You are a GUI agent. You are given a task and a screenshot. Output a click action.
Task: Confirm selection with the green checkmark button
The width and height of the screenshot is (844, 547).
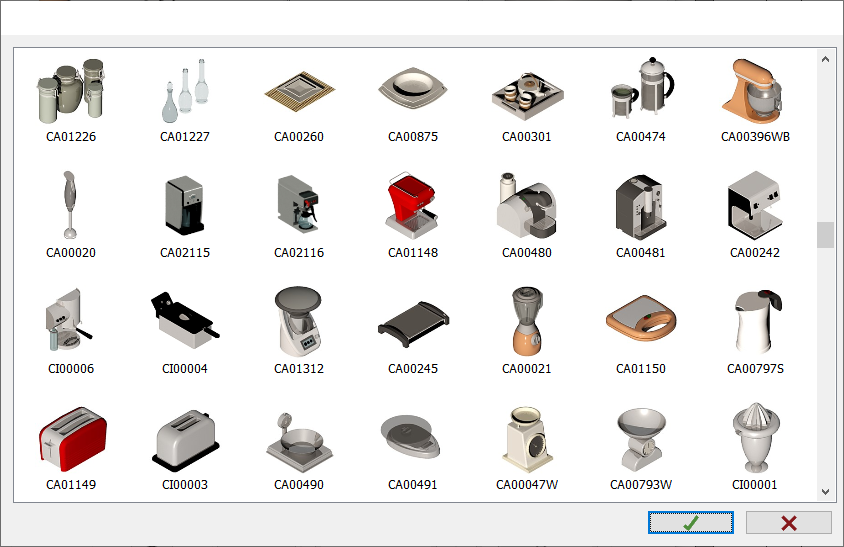(x=691, y=522)
